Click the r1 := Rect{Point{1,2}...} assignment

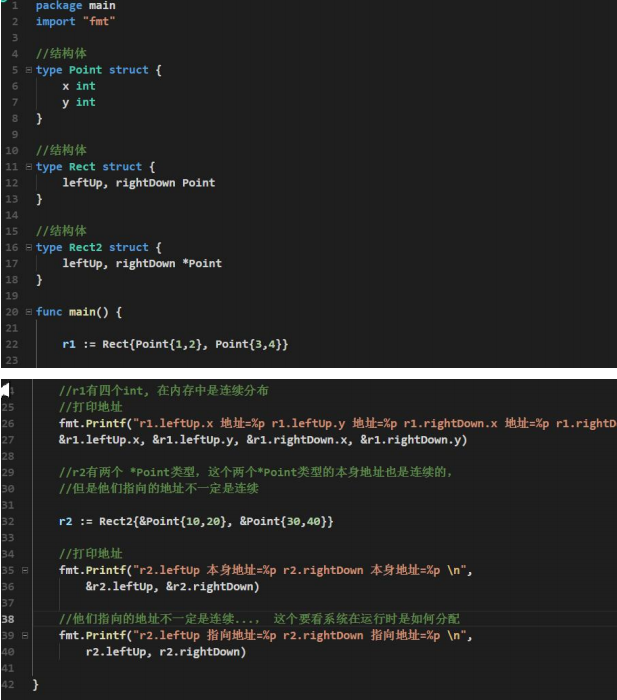point(175,344)
